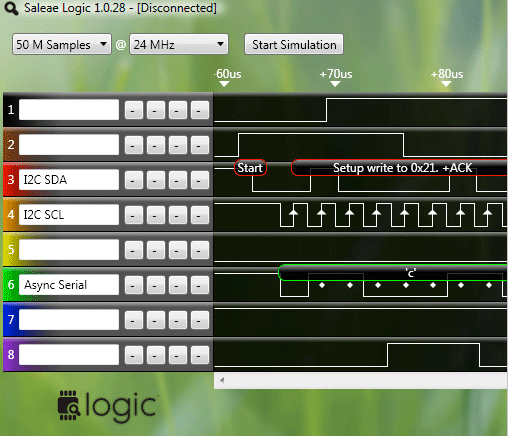The width and height of the screenshot is (508, 436).
Task: Click the 60us timeline marker
Action: point(227,77)
